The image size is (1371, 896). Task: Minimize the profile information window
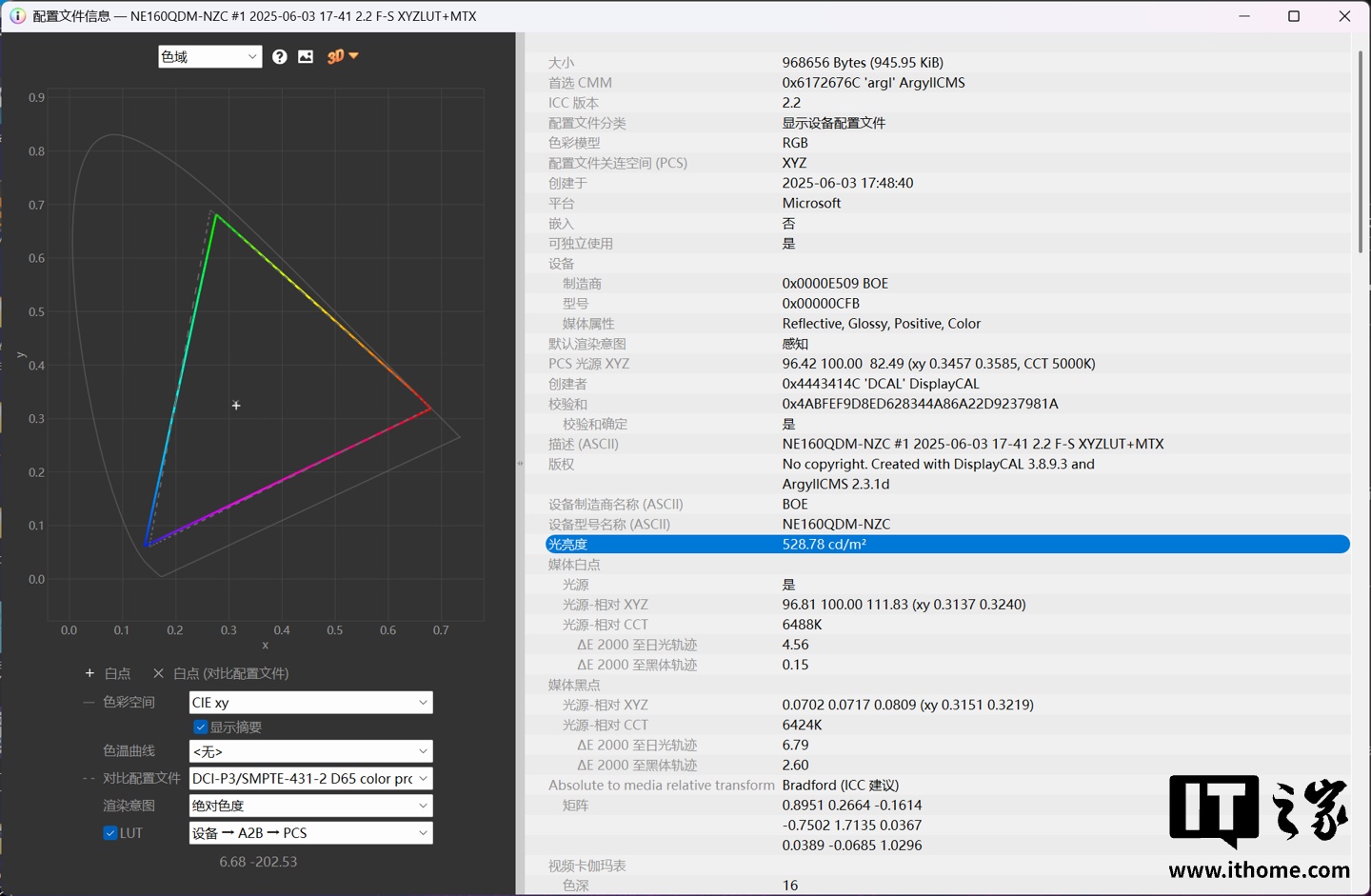1244,16
